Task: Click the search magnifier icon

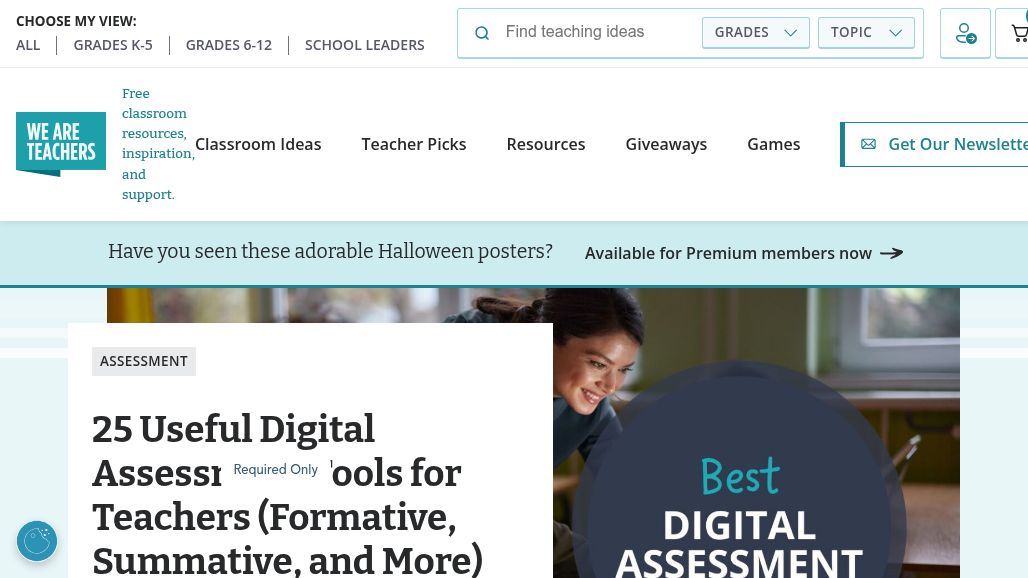Action: click(482, 33)
